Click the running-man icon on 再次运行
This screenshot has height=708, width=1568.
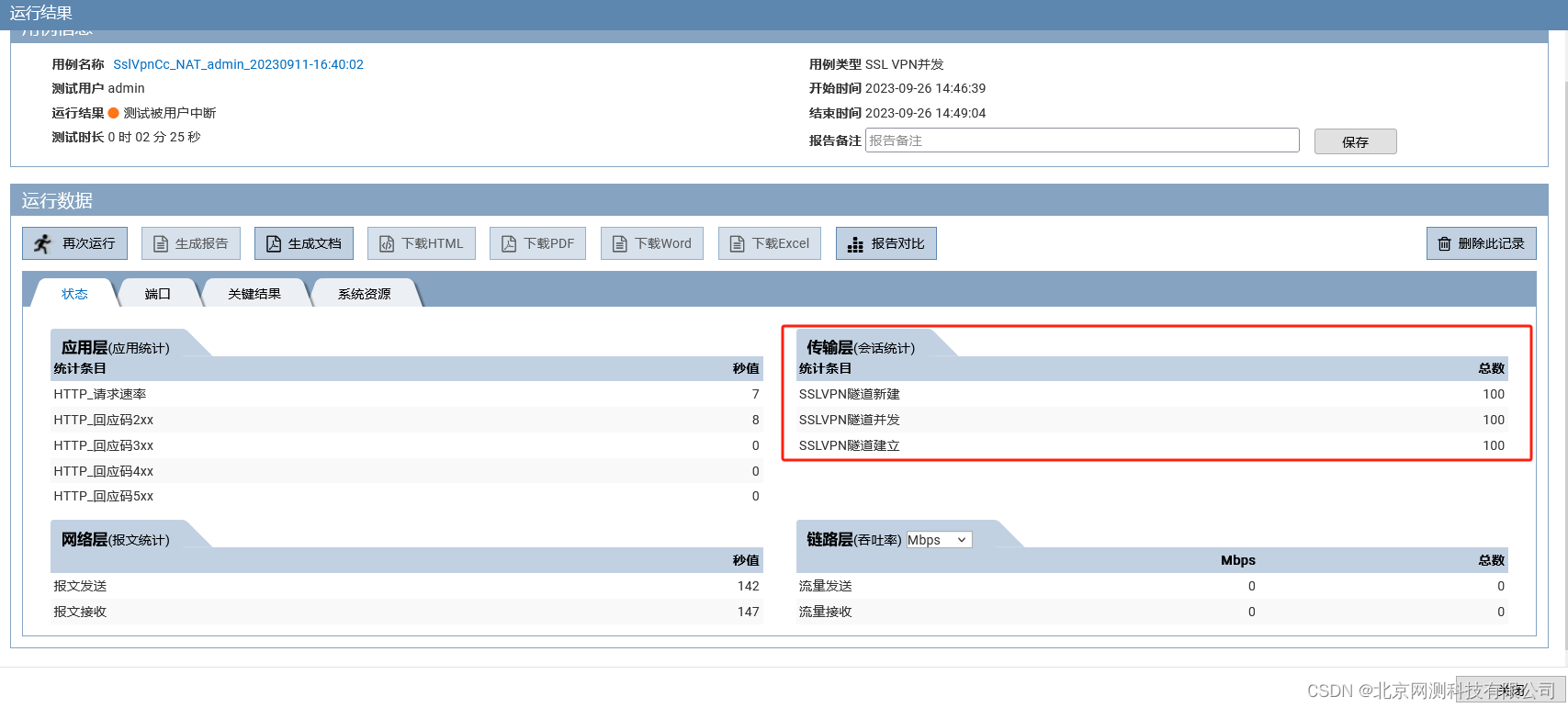pyautogui.click(x=42, y=243)
